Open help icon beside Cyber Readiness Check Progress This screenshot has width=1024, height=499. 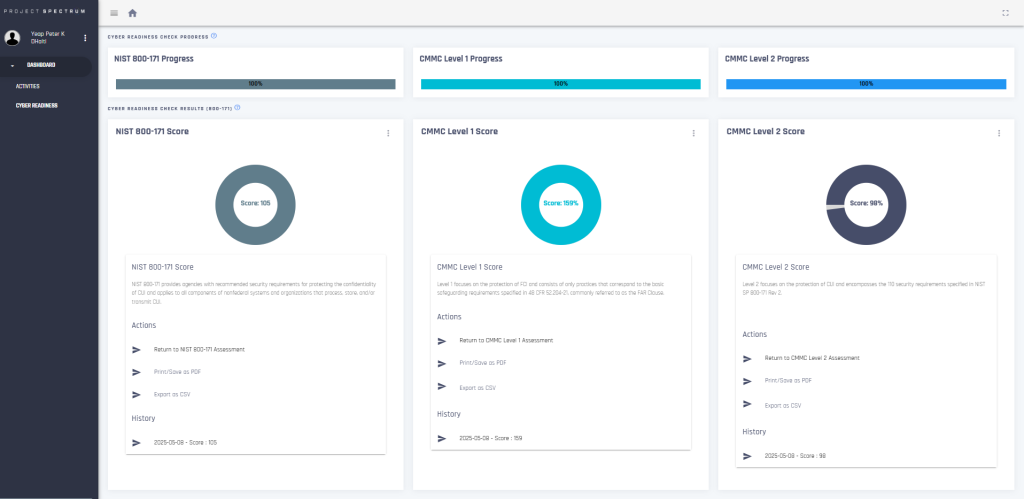pos(214,36)
